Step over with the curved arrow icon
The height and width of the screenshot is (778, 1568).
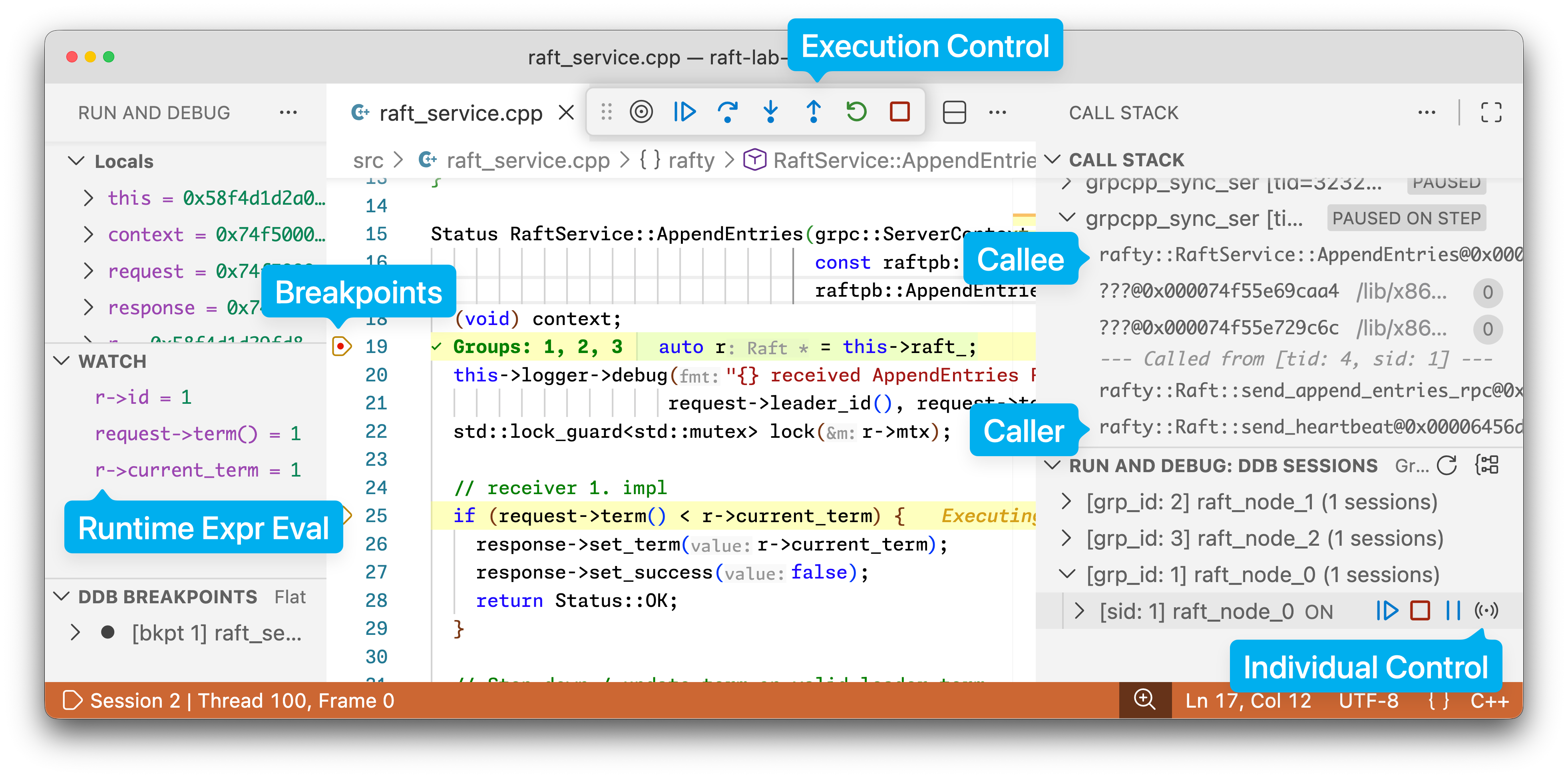click(727, 112)
